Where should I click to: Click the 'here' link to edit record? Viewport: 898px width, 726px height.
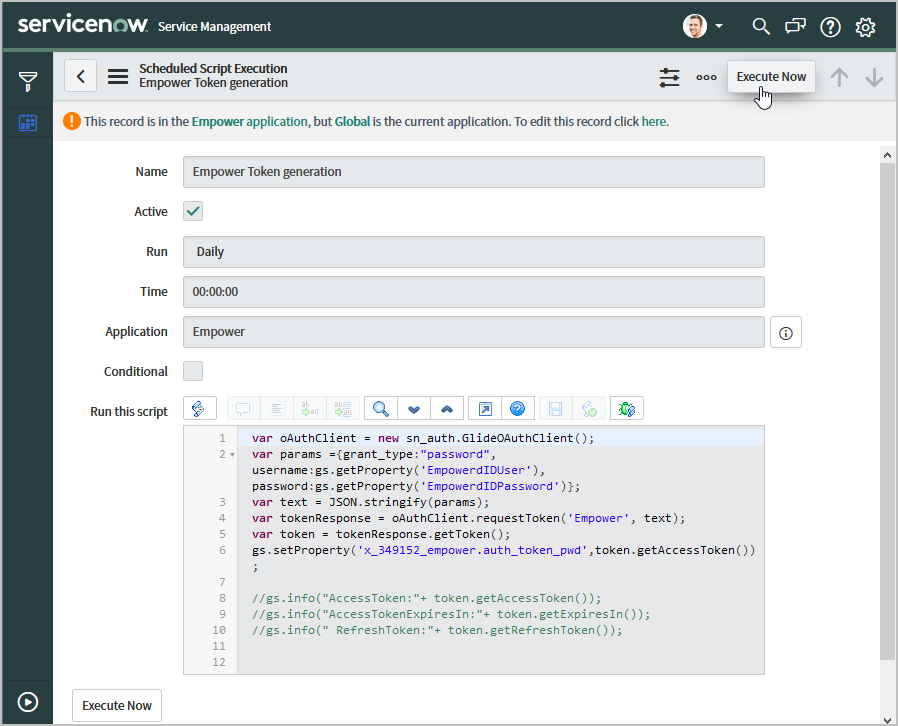pos(653,121)
